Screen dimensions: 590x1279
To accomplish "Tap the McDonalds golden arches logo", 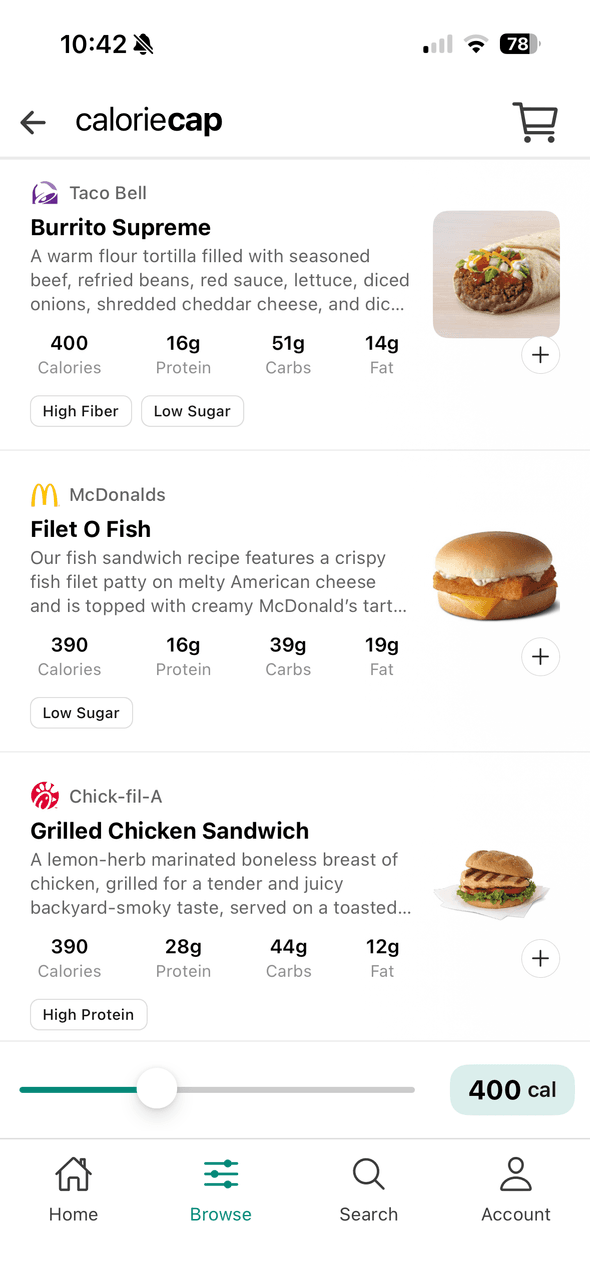I will pos(44,494).
